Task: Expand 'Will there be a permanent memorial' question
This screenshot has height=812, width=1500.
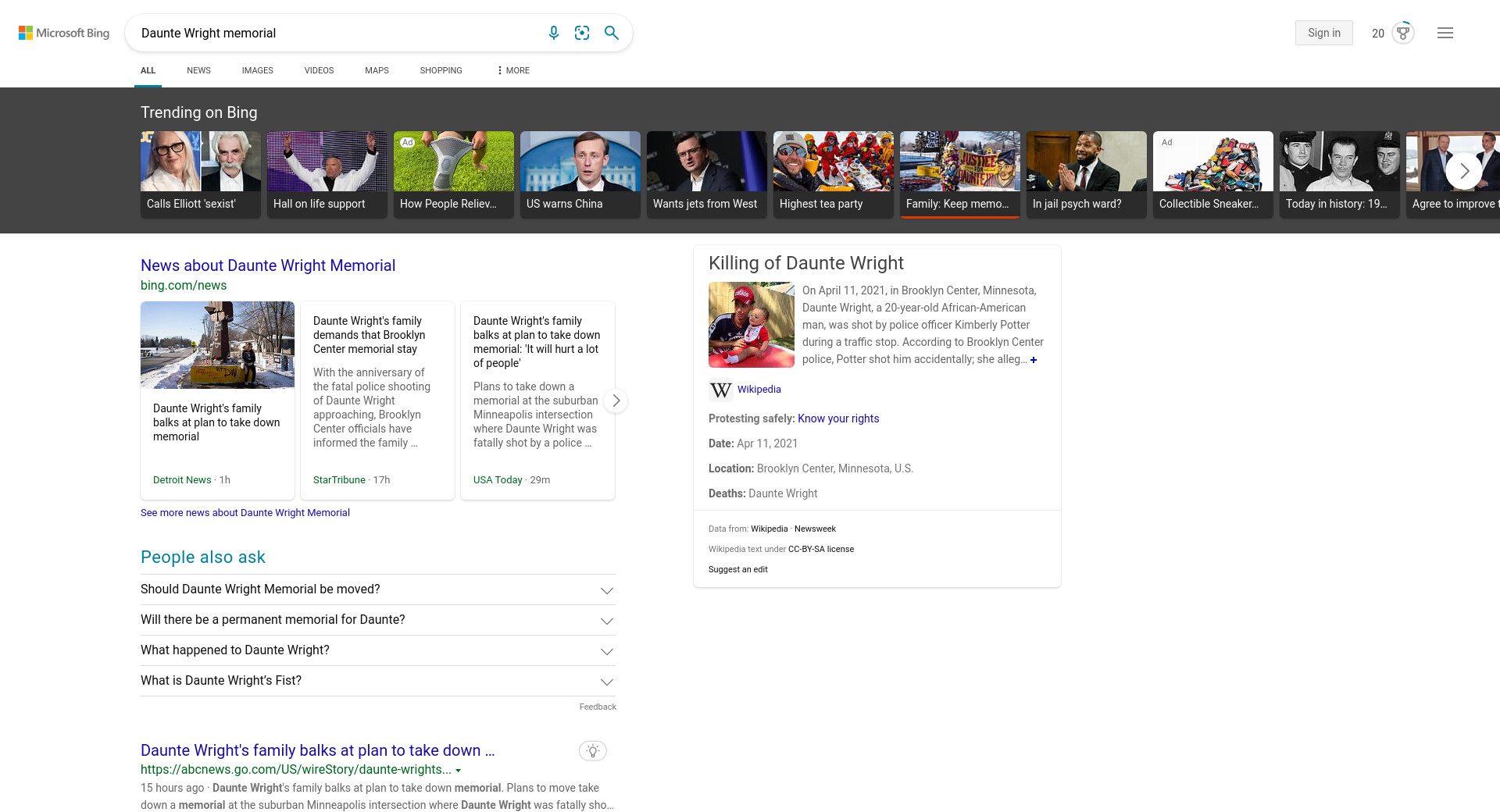Action: [x=606, y=621]
